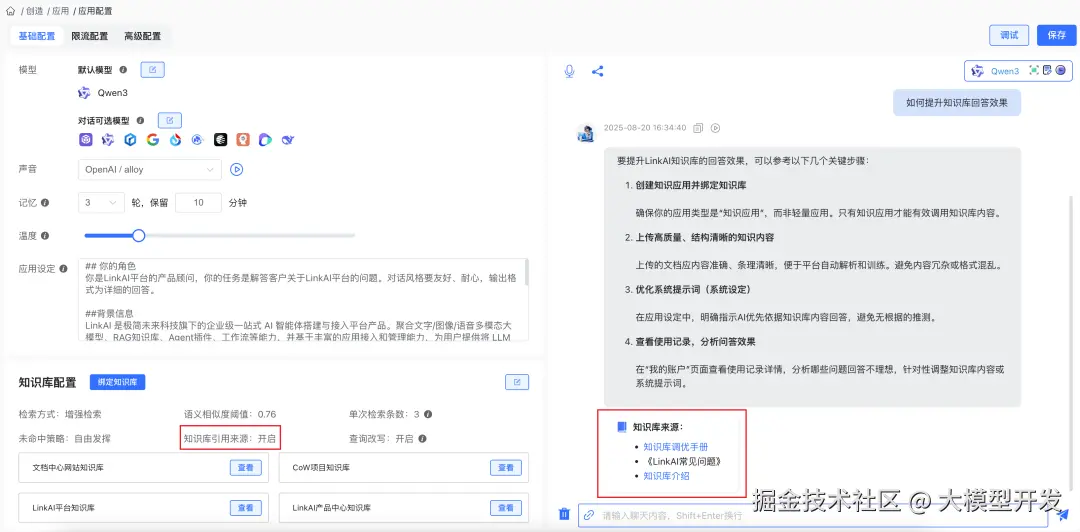Click the retention minutes field showing 10

(x=198, y=203)
